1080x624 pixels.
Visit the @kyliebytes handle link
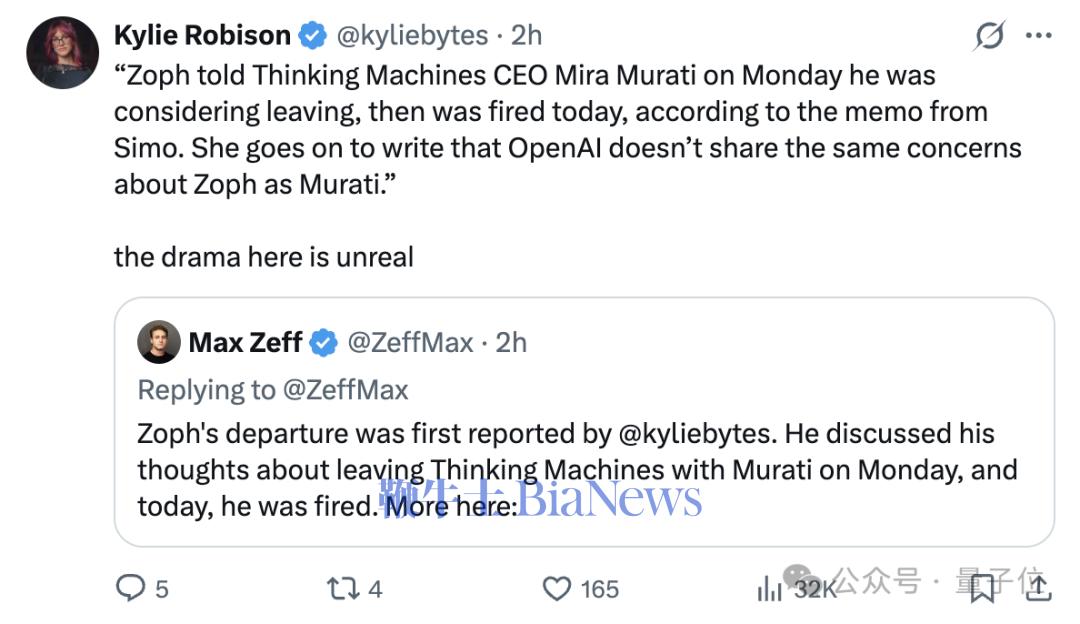pos(411,36)
